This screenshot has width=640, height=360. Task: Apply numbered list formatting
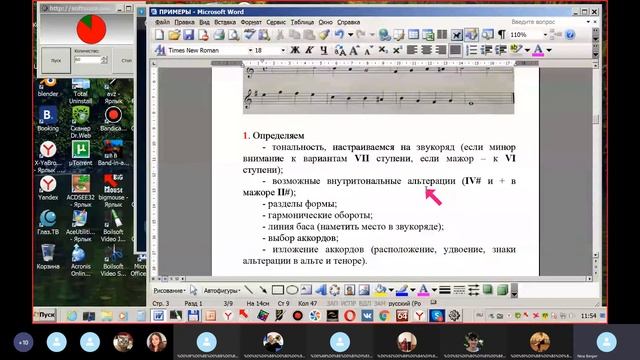click(471, 50)
